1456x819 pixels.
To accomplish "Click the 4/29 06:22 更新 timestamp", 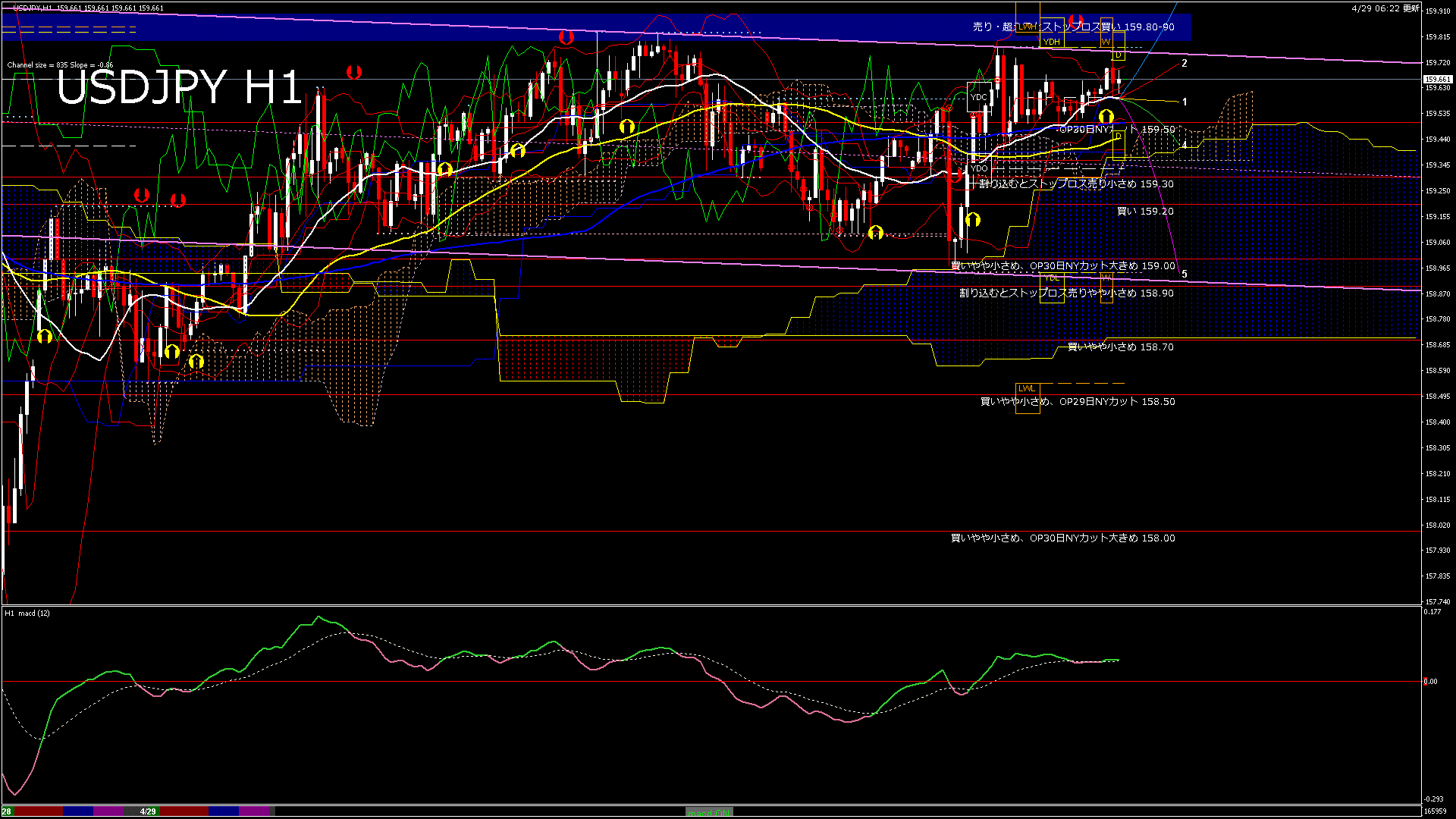I will coord(1385,8).
